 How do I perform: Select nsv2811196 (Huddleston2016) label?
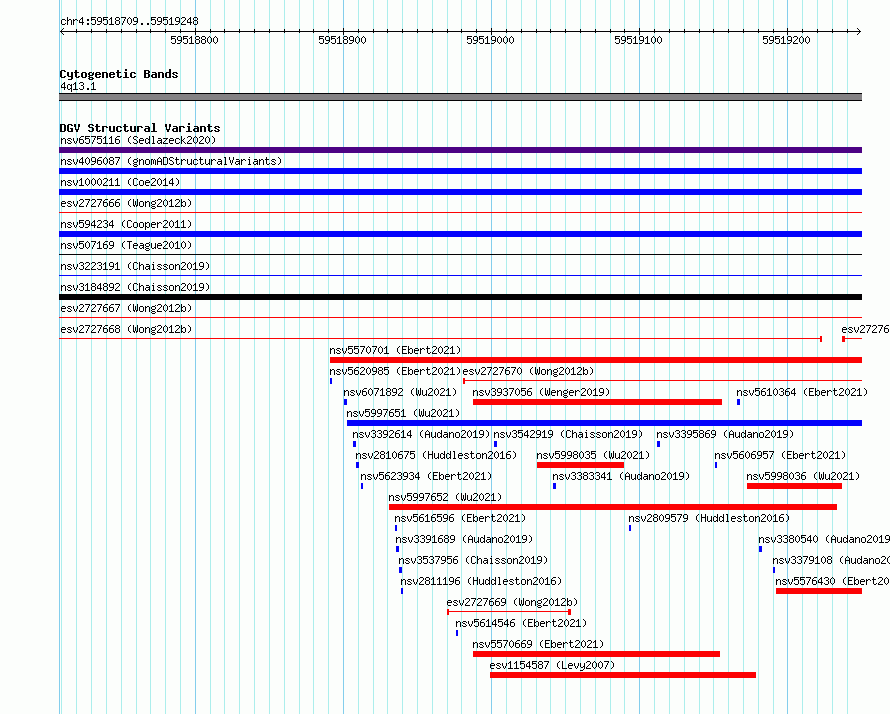481,581
